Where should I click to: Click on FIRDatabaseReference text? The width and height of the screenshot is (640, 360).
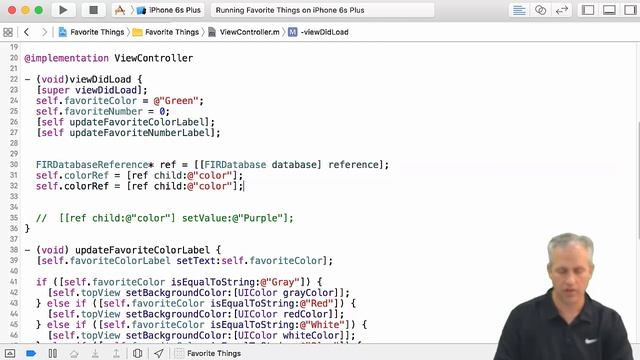pos(92,164)
